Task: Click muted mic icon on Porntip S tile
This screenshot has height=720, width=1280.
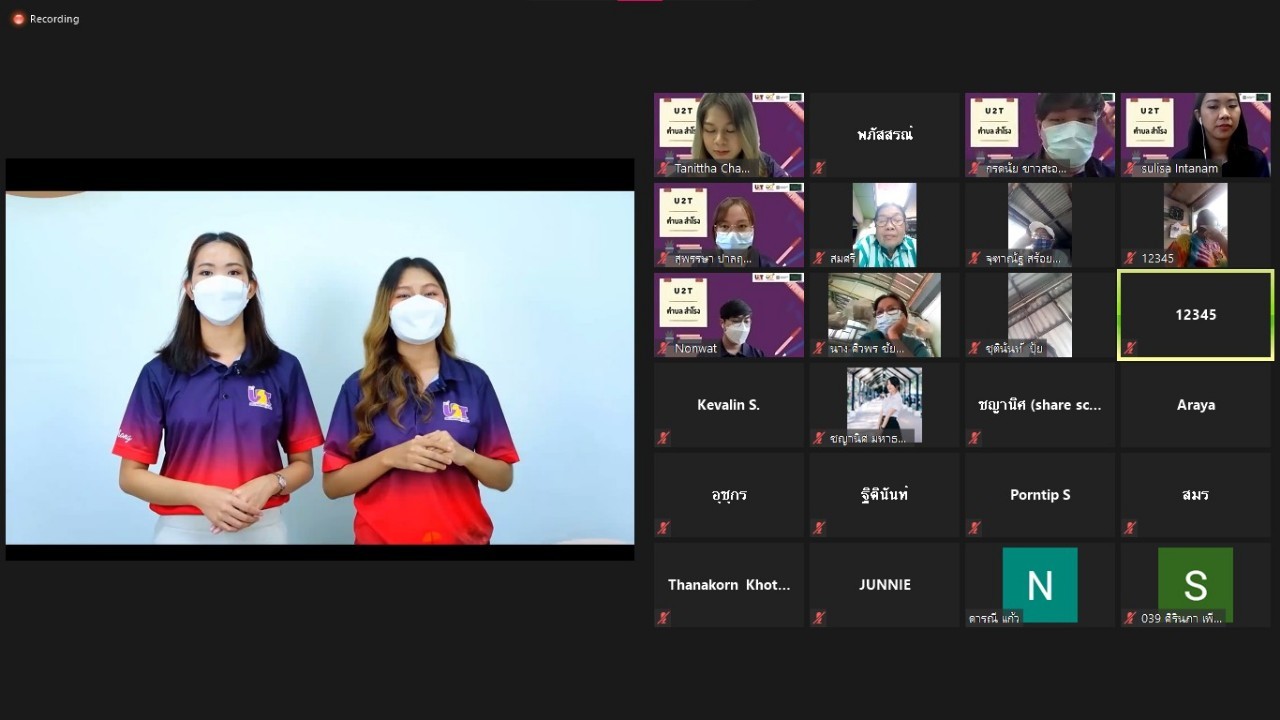Action: (974, 528)
